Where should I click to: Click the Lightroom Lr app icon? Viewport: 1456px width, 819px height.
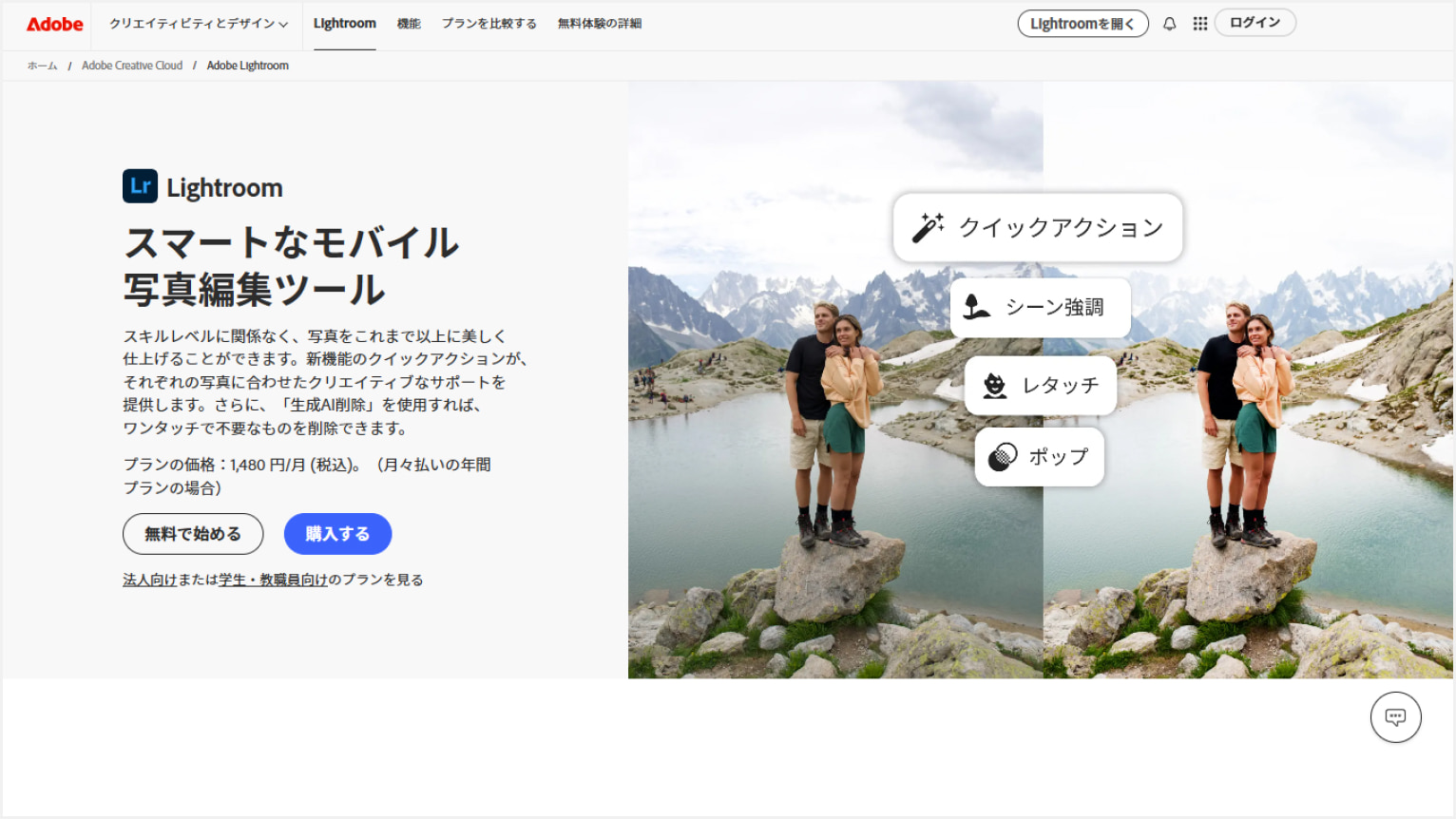click(x=140, y=186)
